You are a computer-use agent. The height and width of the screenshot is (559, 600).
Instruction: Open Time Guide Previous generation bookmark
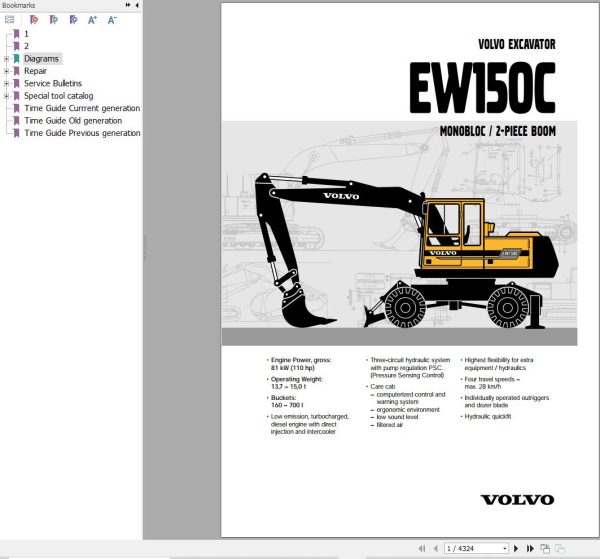82,133
